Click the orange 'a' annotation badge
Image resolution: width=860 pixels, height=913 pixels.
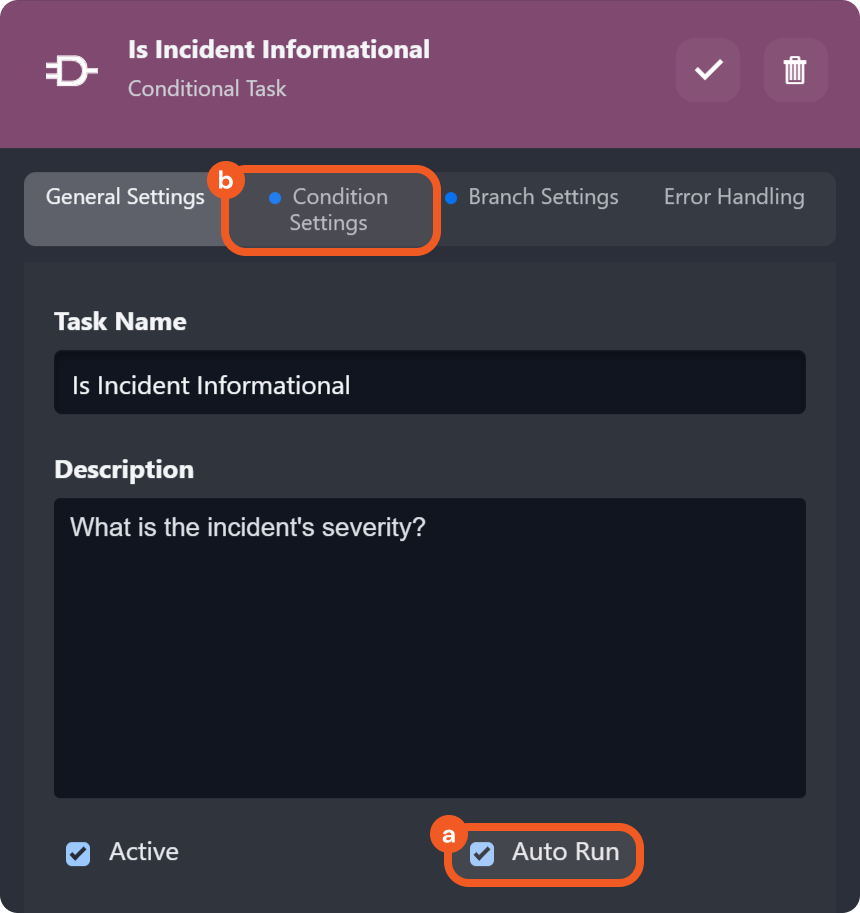(x=447, y=834)
